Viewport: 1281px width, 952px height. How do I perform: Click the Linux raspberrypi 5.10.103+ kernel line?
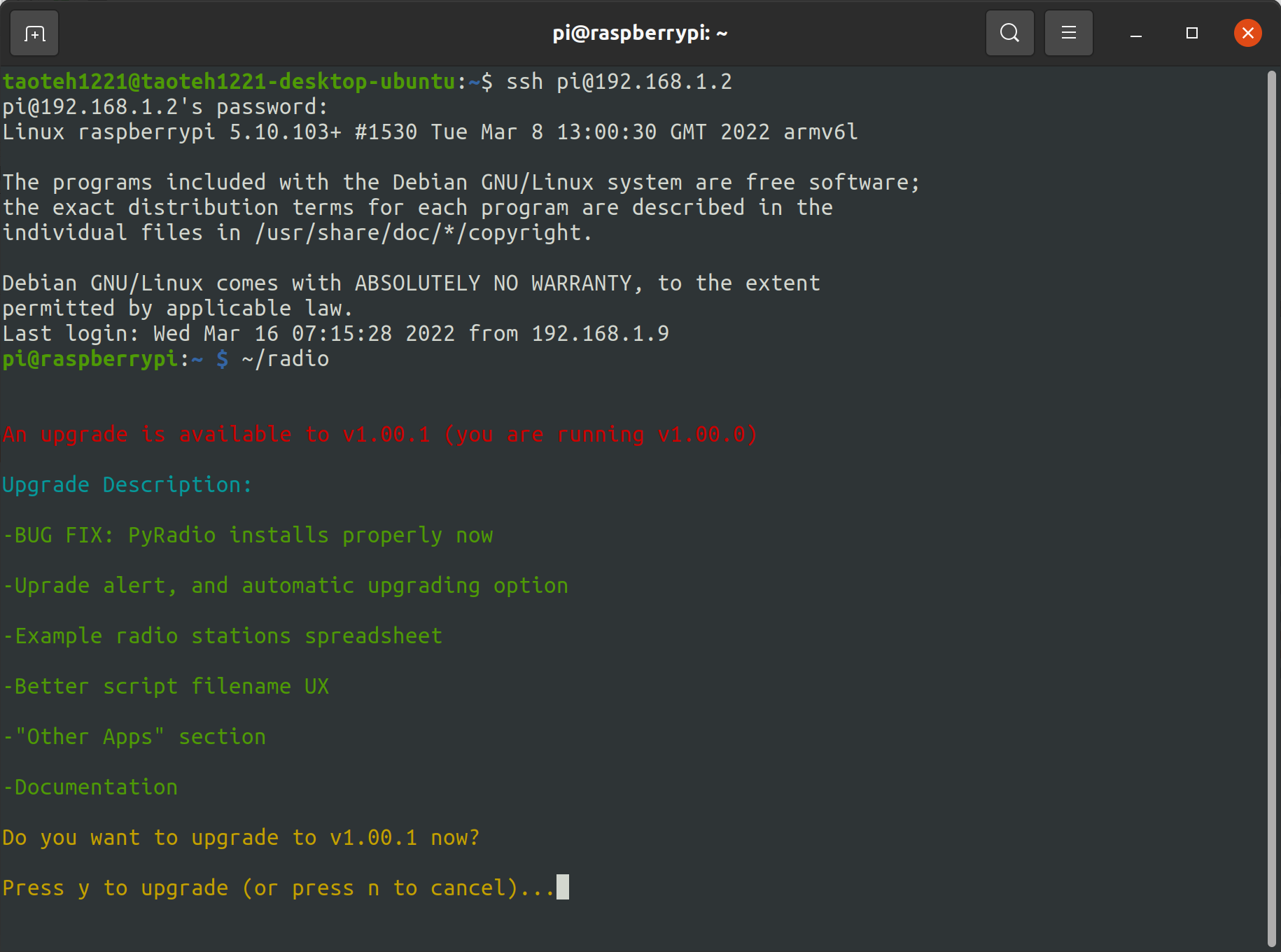point(430,132)
